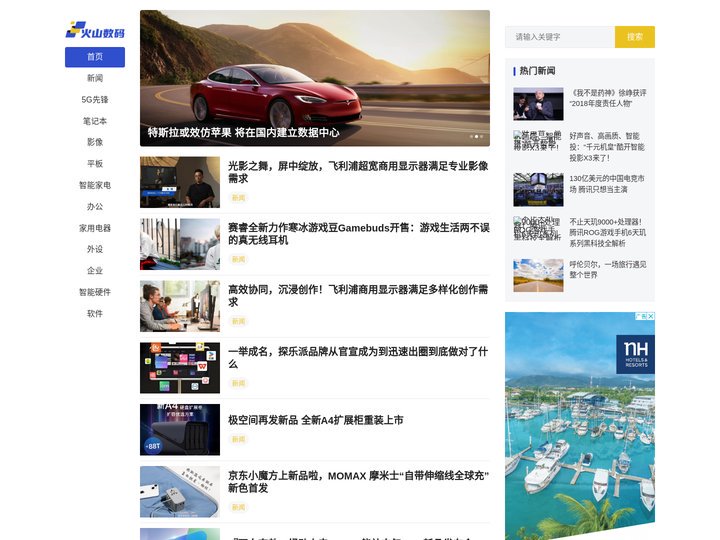Close the NH Hotels ad
The image size is (720, 540).
point(651,316)
